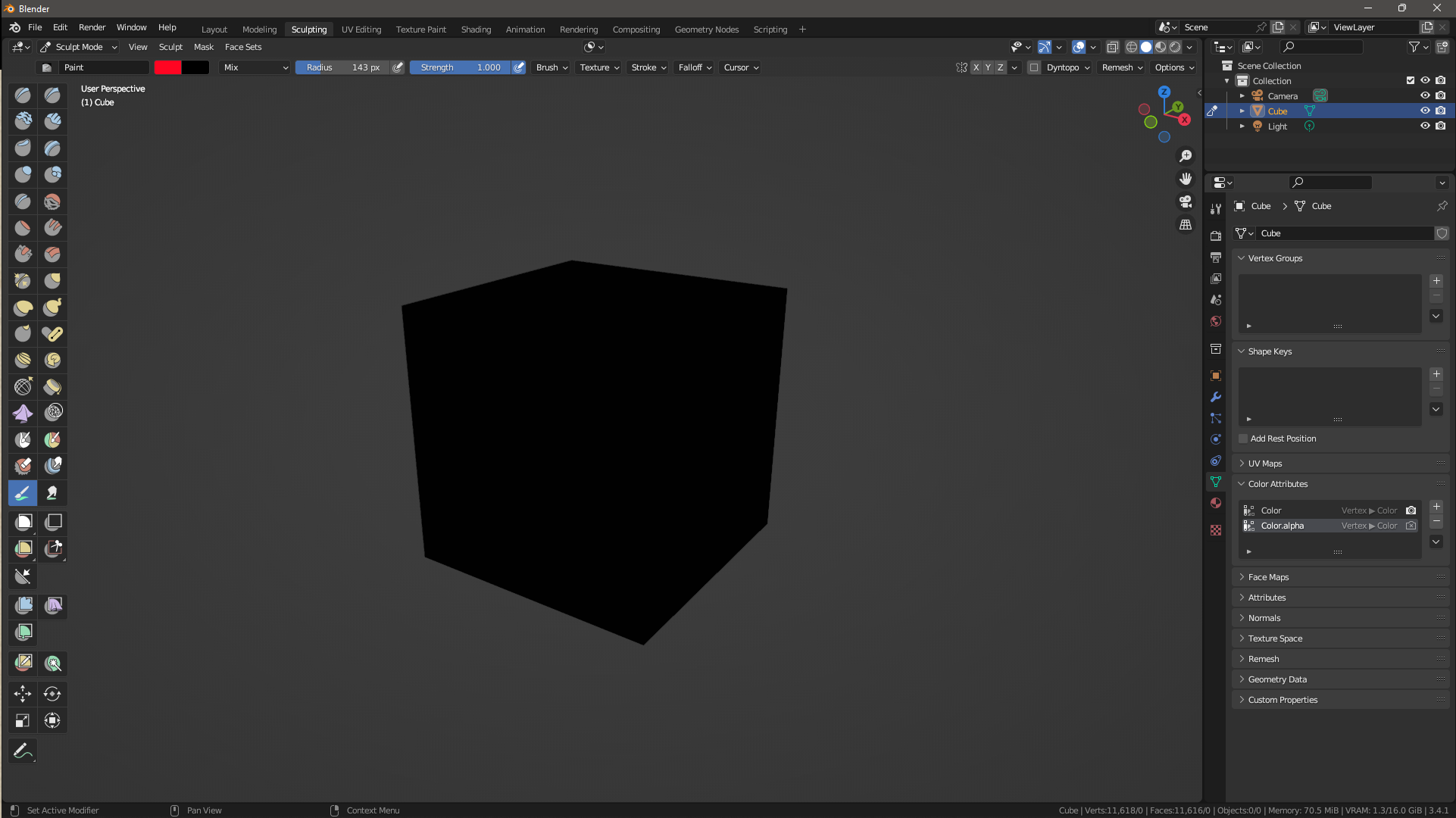Select the Smear brush next to Paint

(x=52, y=493)
